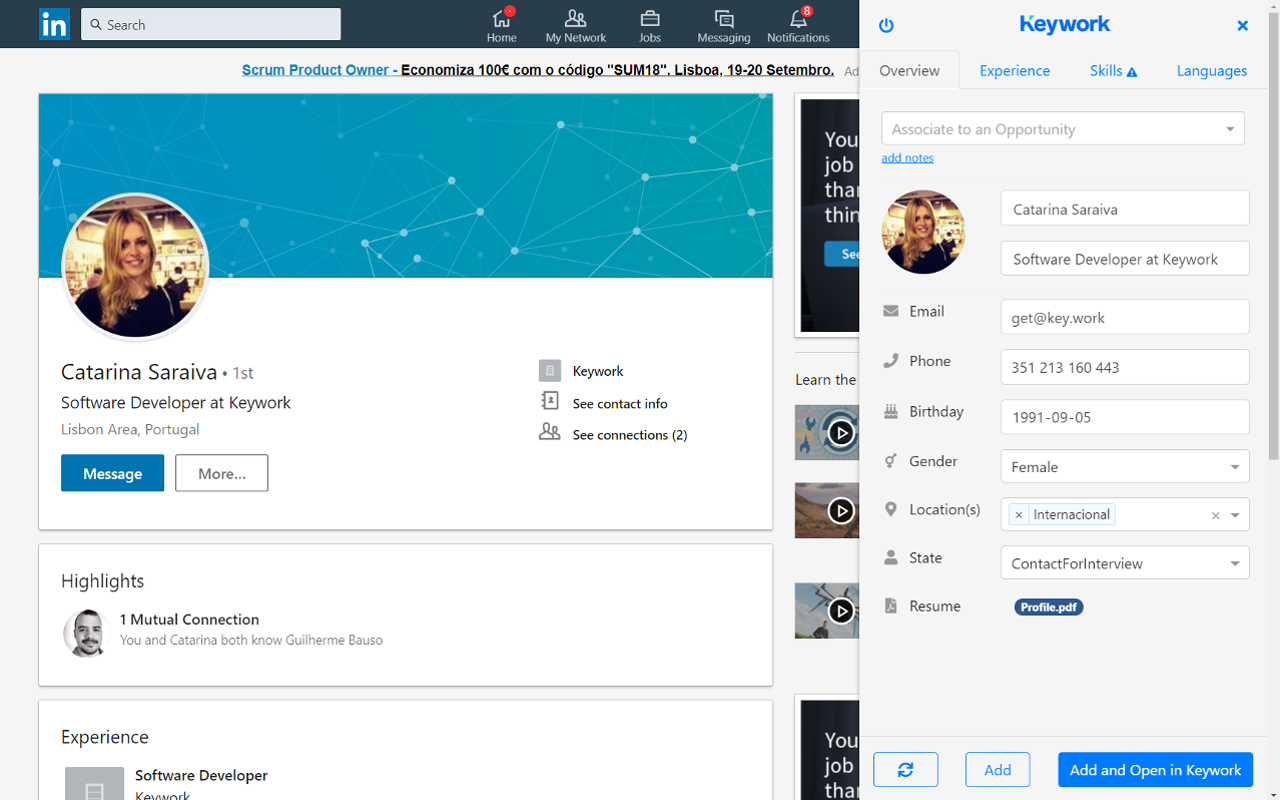This screenshot has width=1280, height=800.
Task: Click Guilherme Bauso's mutual connection photo
Action: [86, 633]
